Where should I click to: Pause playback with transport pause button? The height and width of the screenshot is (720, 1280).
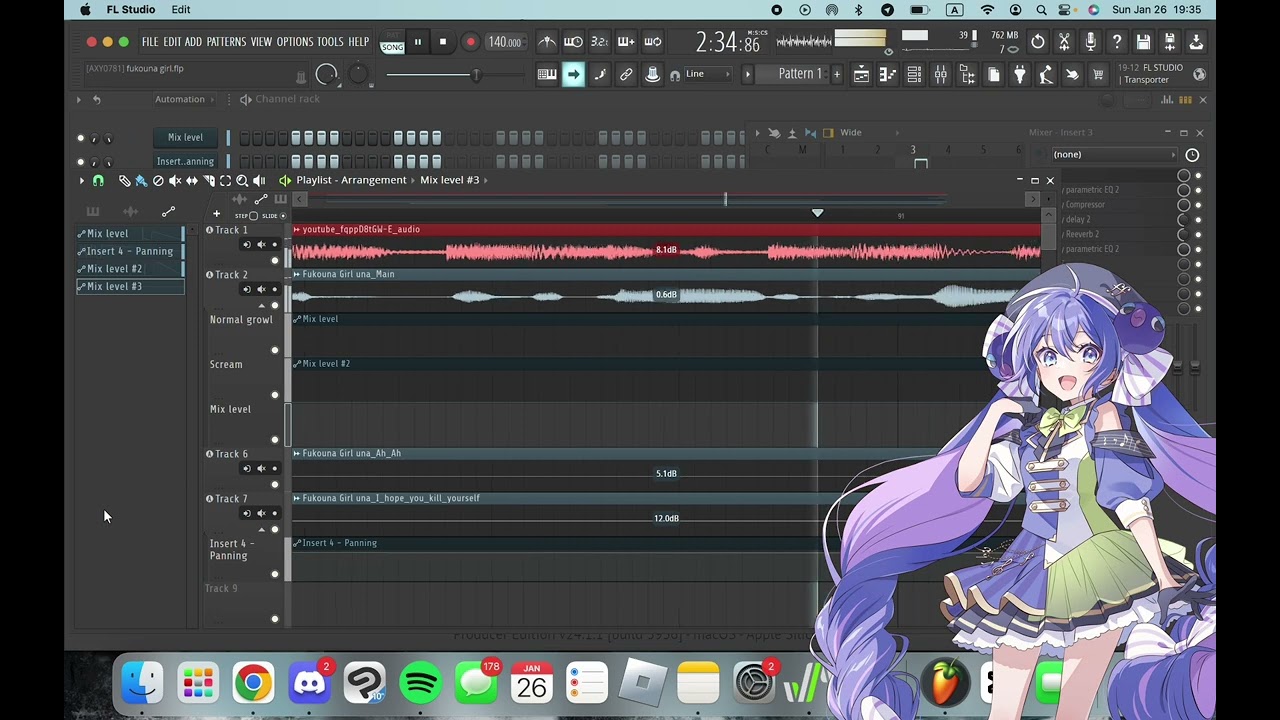[417, 42]
